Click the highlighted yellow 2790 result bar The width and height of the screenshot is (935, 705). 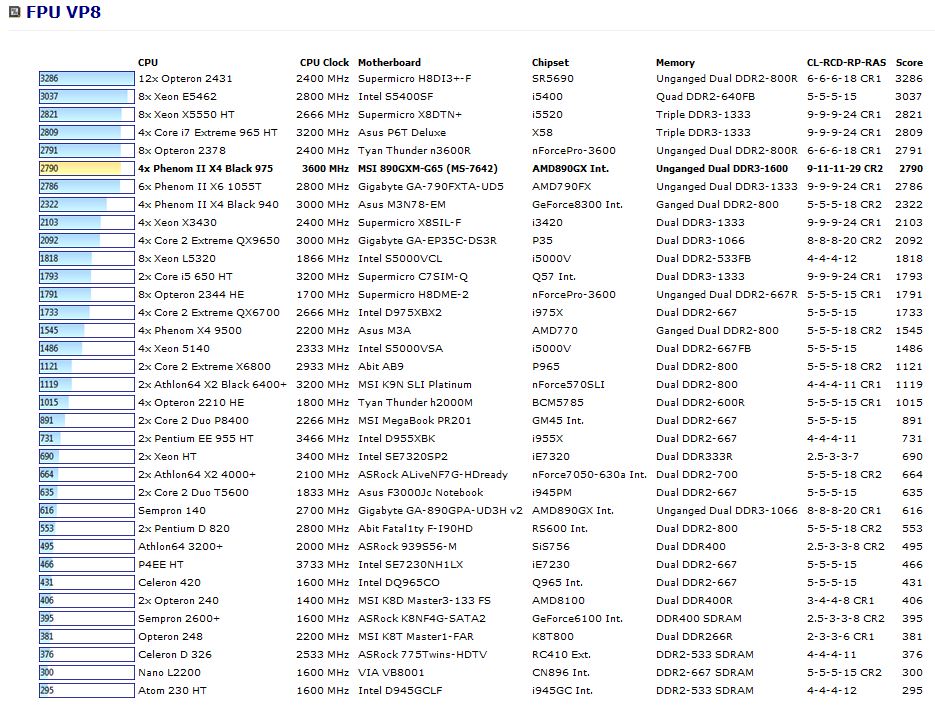(x=80, y=168)
